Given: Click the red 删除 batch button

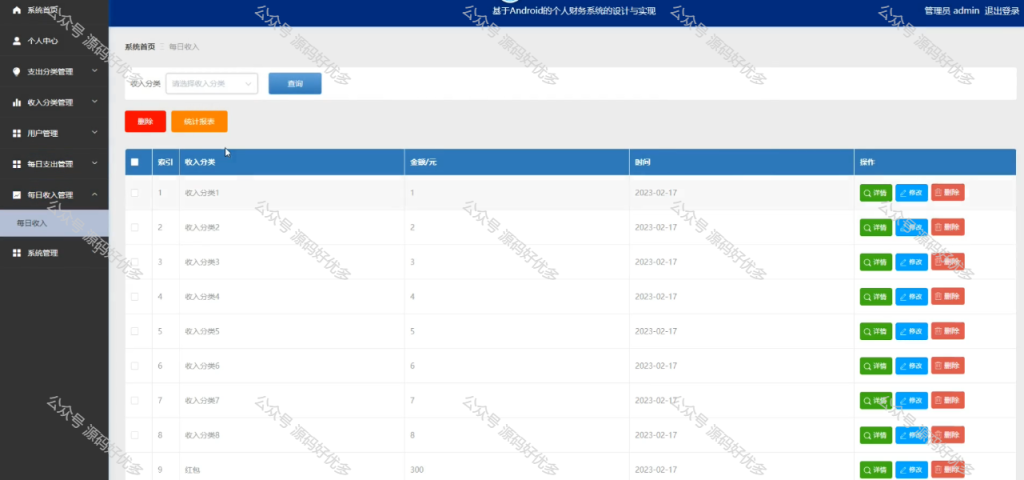Looking at the screenshot, I should 145,121.
